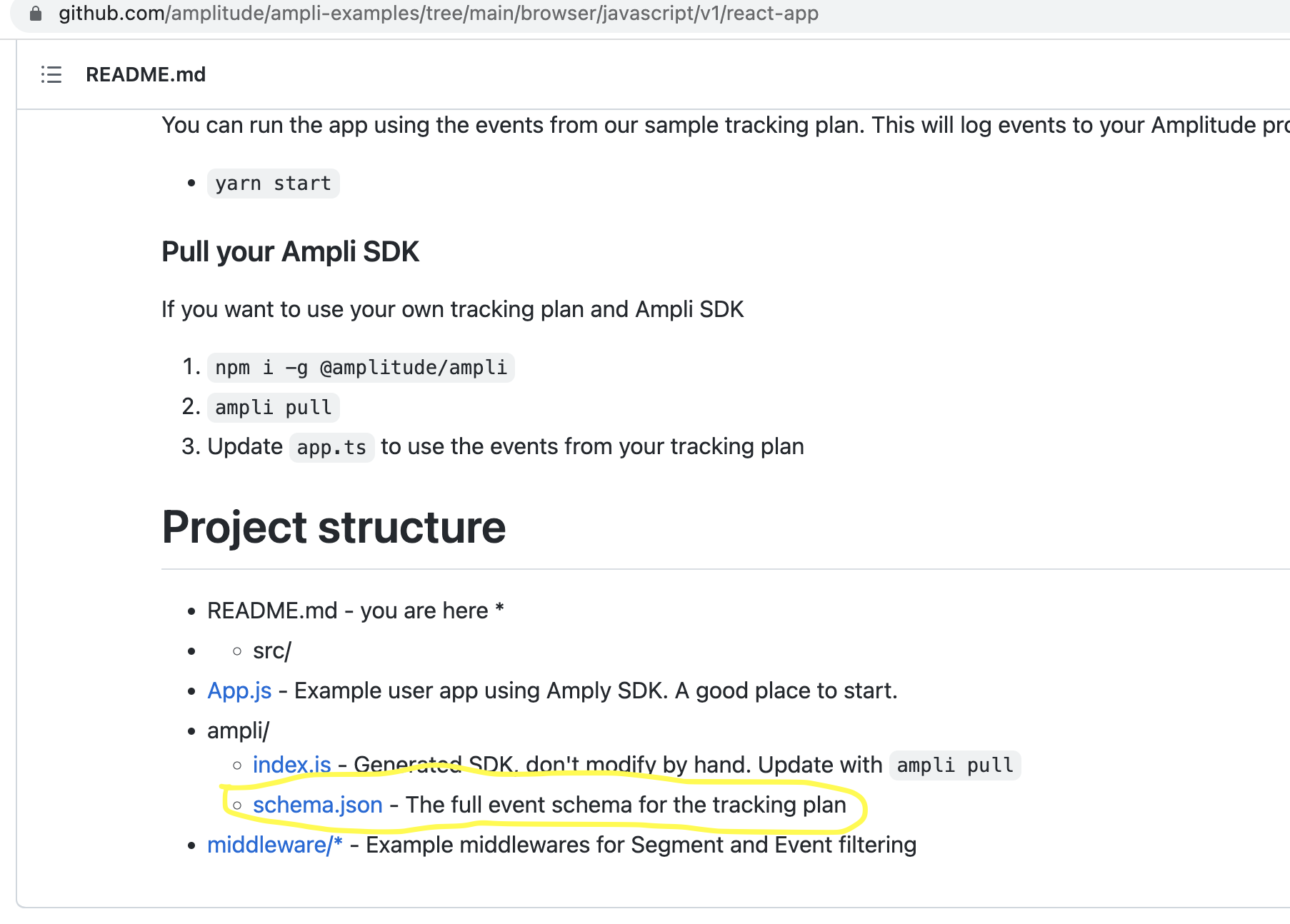The image size is (1290, 924).
Task: Click the yarn start code snippet
Action: click(x=273, y=184)
